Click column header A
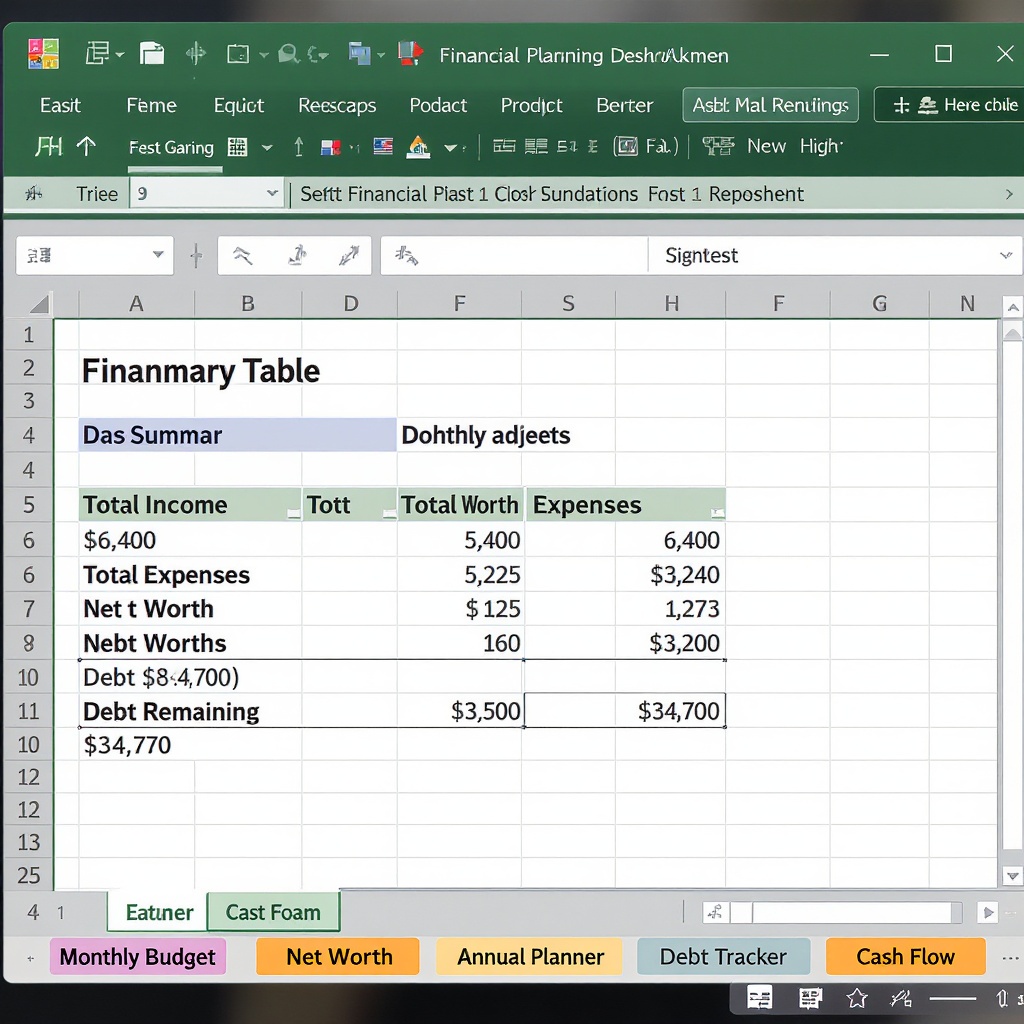The width and height of the screenshot is (1024, 1024). coord(136,303)
